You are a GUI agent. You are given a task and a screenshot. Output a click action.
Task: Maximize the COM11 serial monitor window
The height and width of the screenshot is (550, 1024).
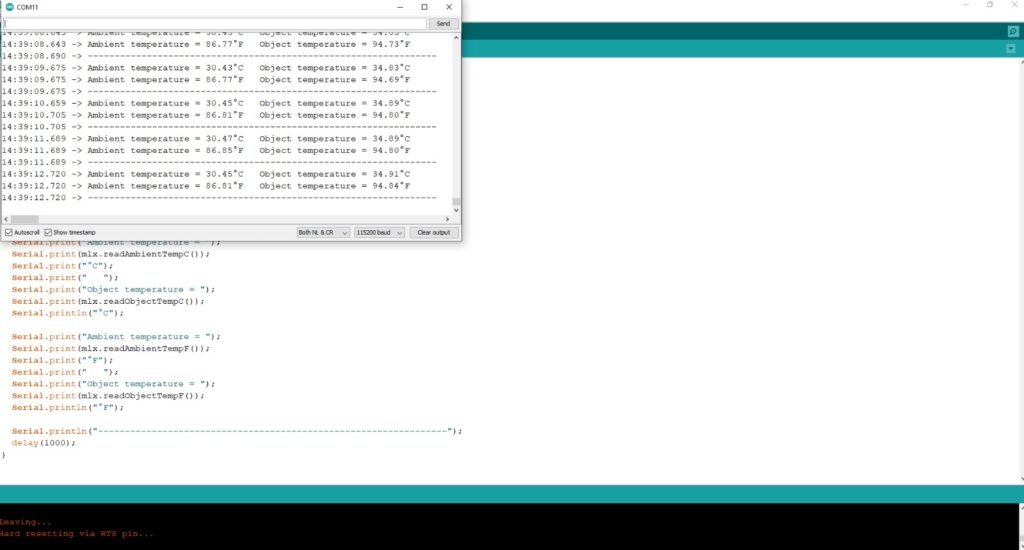click(x=423, y=6)
